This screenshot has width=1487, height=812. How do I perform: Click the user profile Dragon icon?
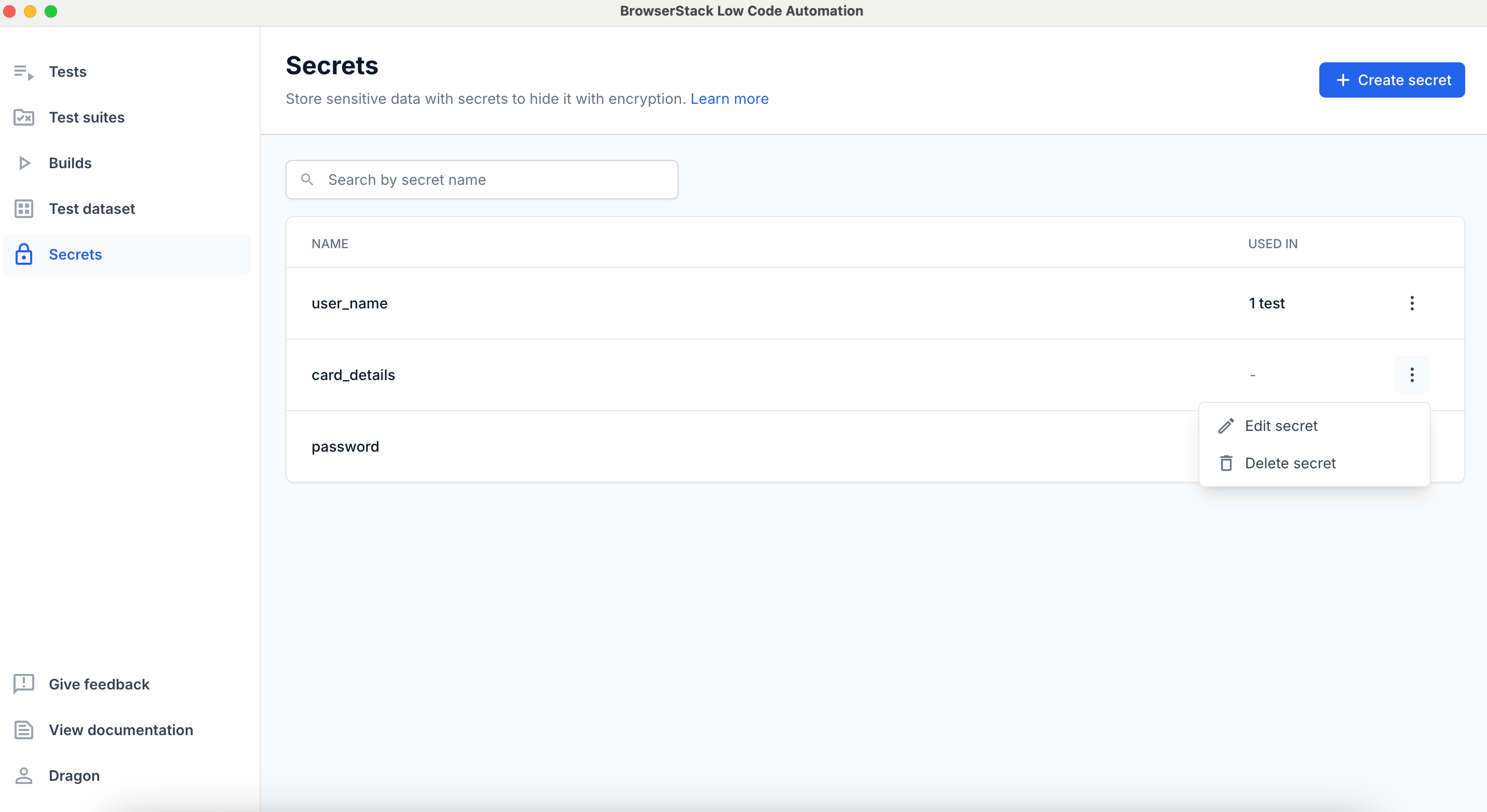click(x=24, y=775)
